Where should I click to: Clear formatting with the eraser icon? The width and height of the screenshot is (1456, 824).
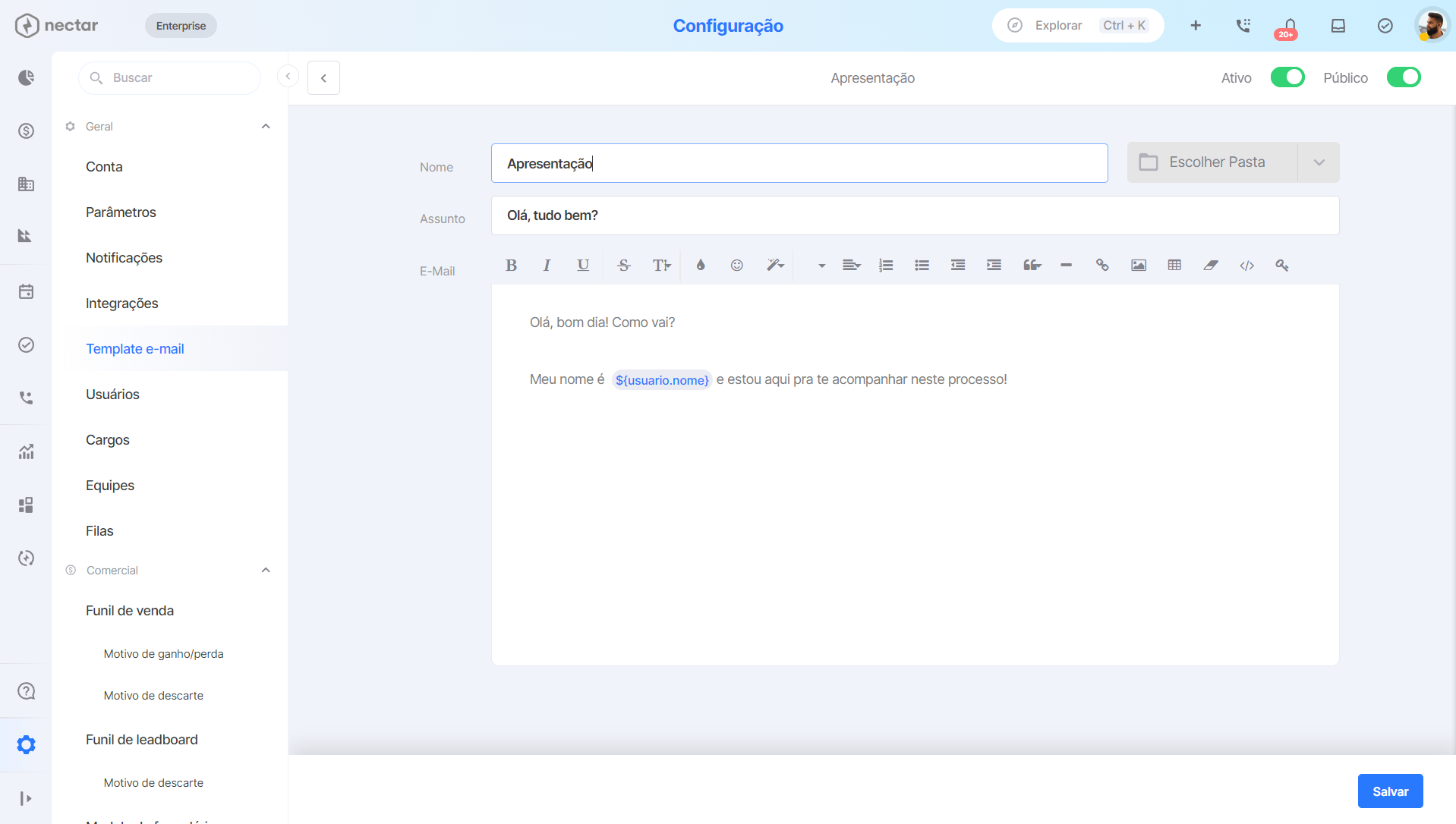click(x=1211, y=265)
